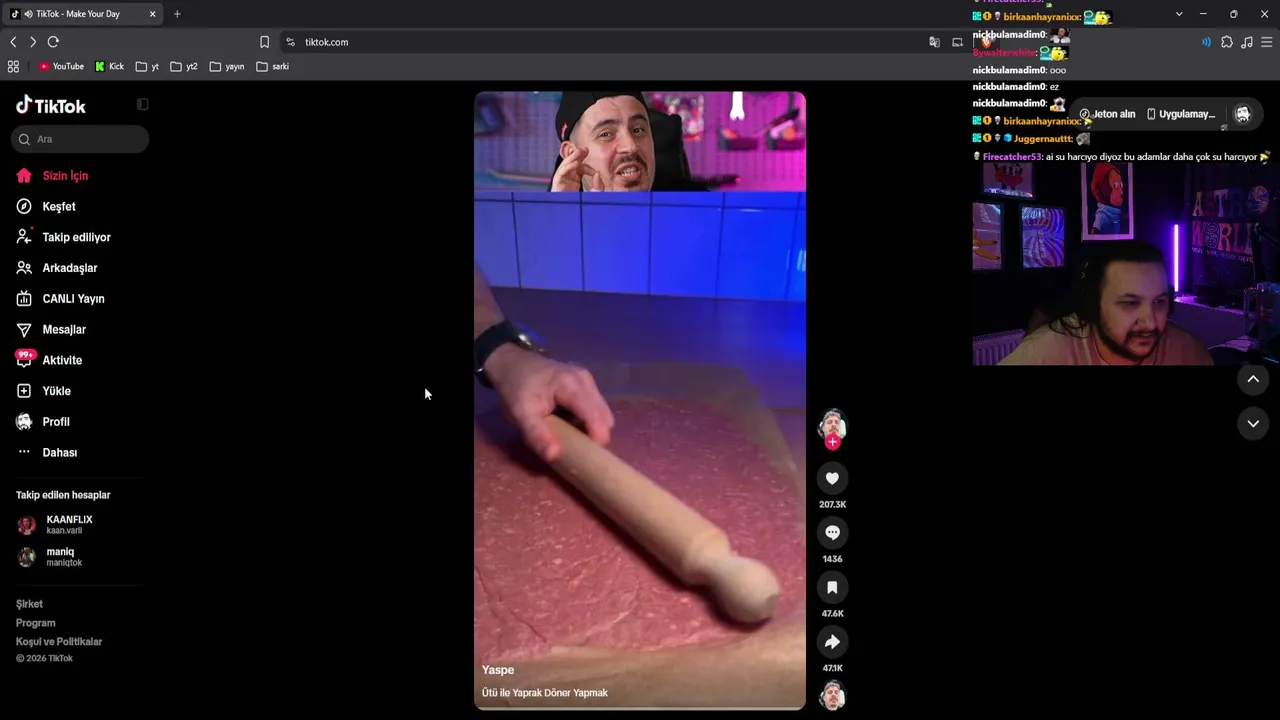
Task: Go to previous video arrow
Action: pyautogui.click(x=1253, y=379)
